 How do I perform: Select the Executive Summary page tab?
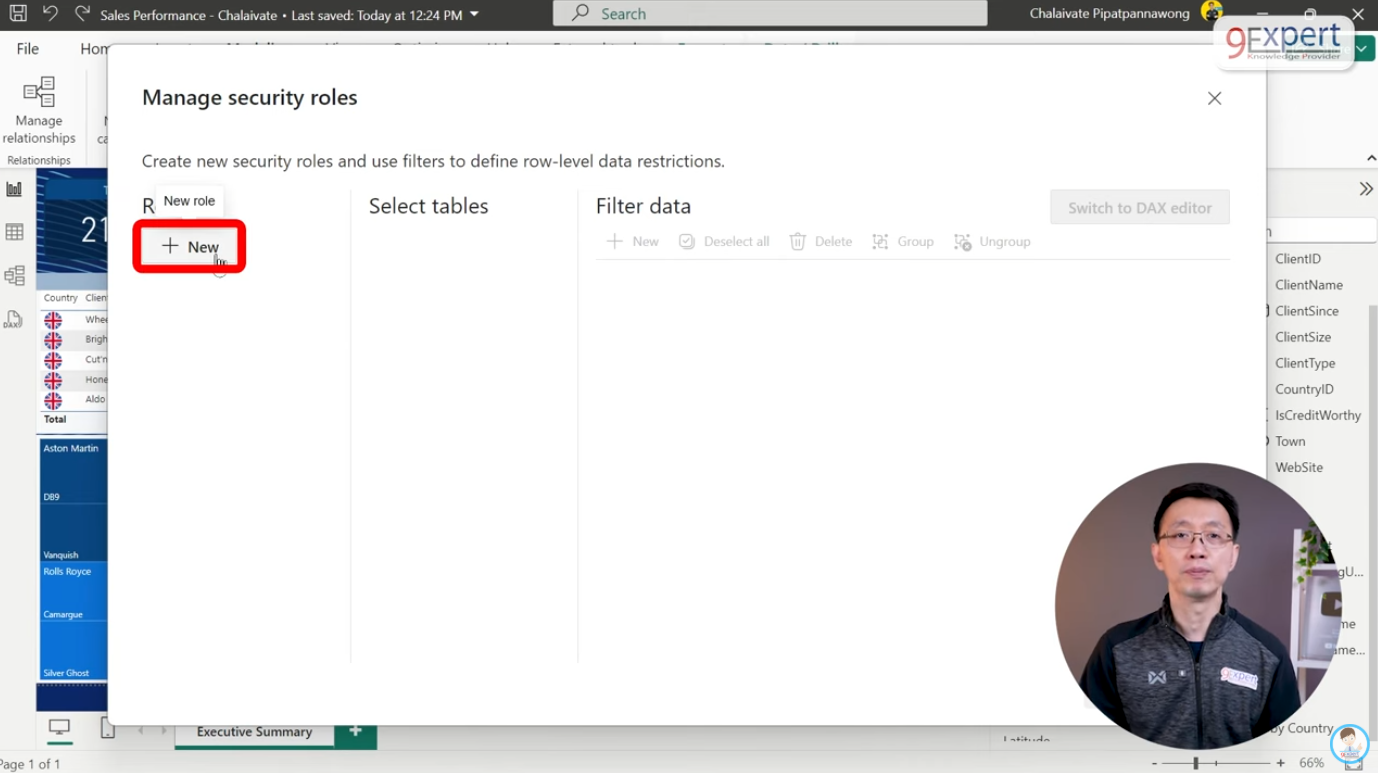254,732
